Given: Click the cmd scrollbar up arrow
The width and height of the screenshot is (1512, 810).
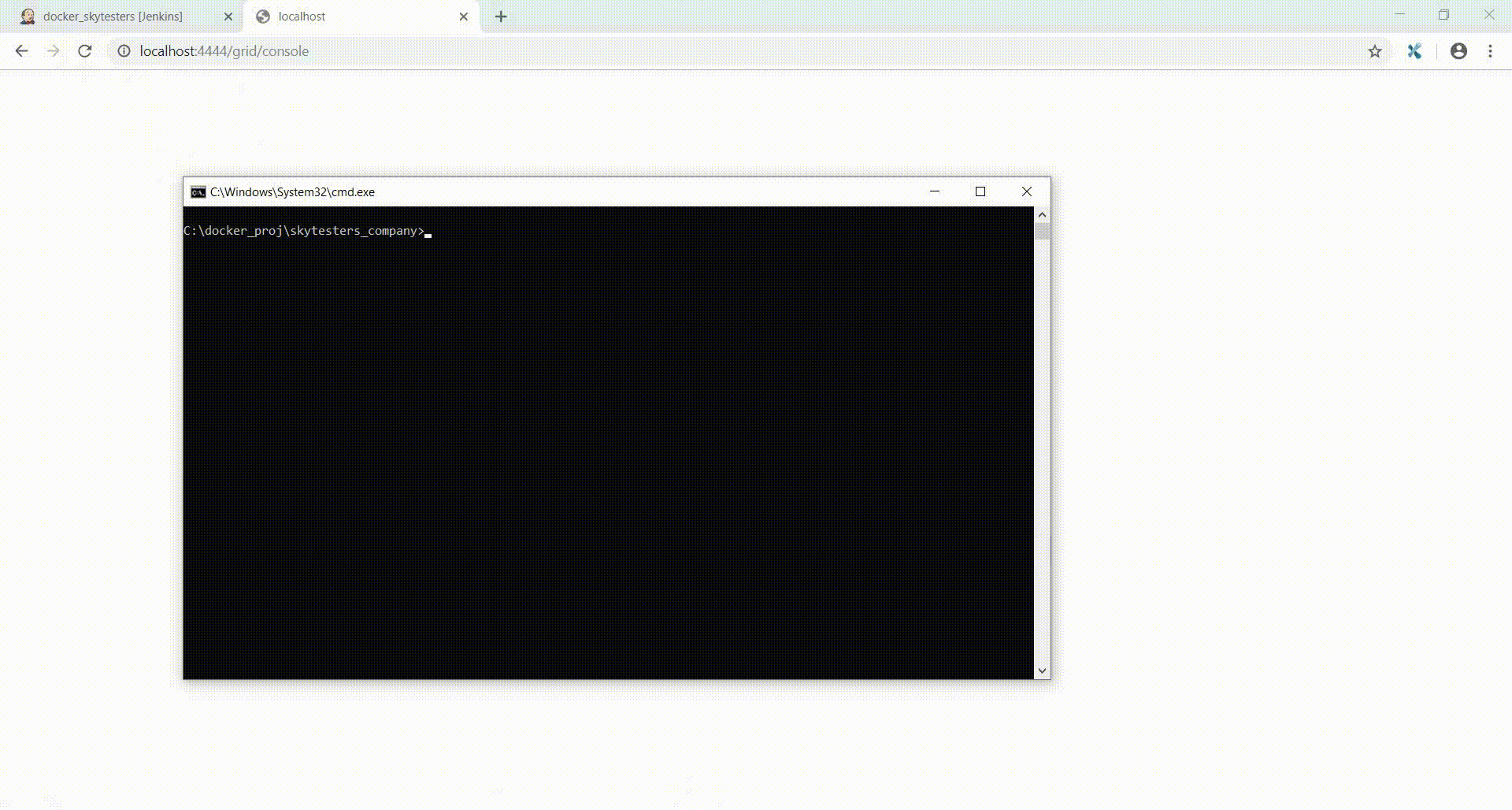Looking at the screenshot, I should (x=1042, y=214).
